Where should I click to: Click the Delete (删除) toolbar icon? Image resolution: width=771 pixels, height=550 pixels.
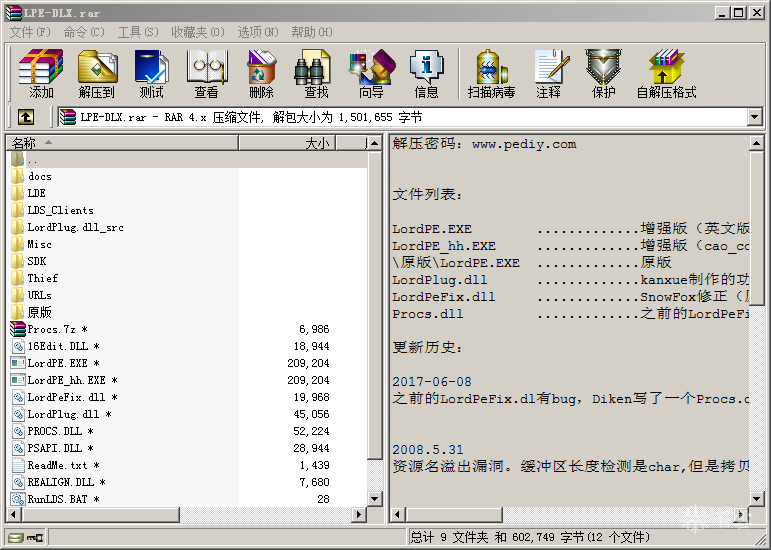[x=261, y=66]
